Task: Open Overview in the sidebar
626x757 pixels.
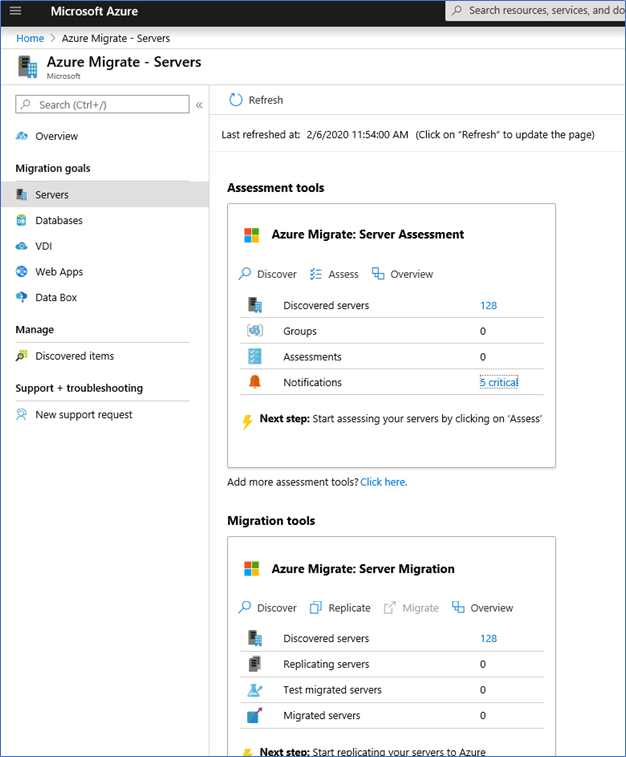Action: [56, 136]
